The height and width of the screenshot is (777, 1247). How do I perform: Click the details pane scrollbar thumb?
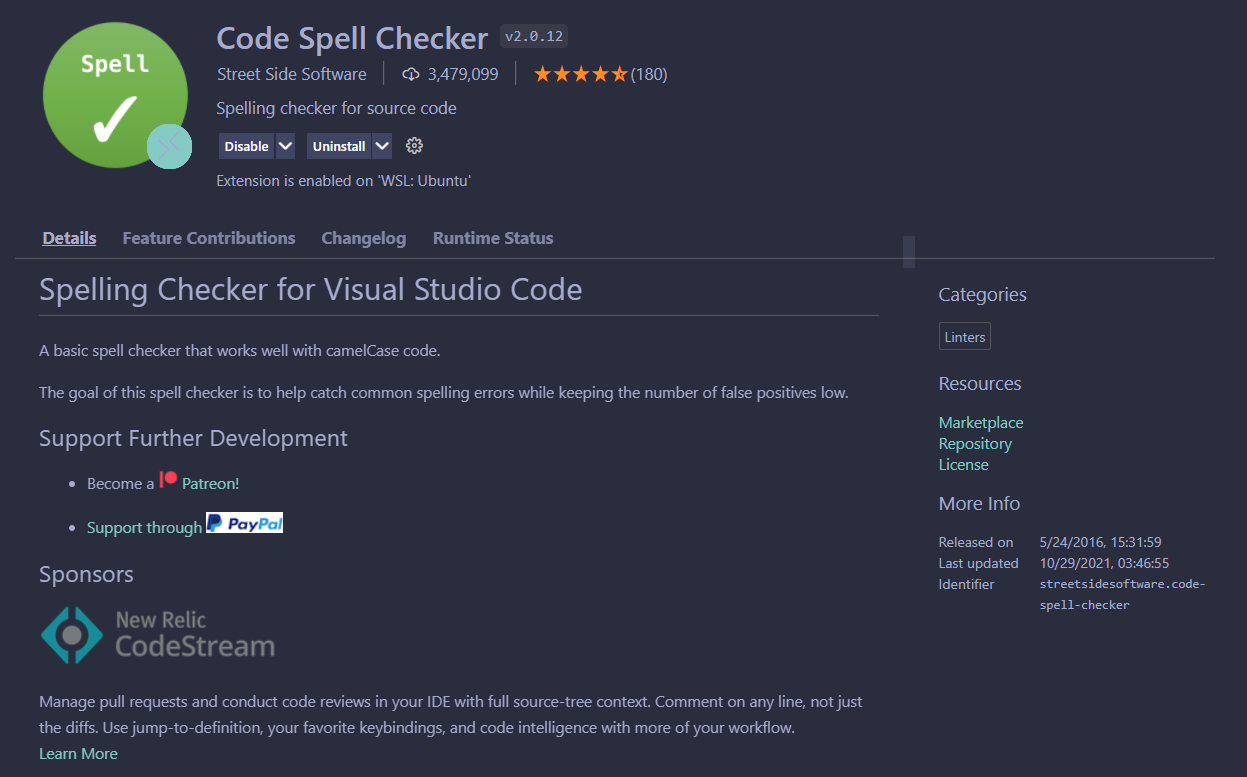point(909,252)
